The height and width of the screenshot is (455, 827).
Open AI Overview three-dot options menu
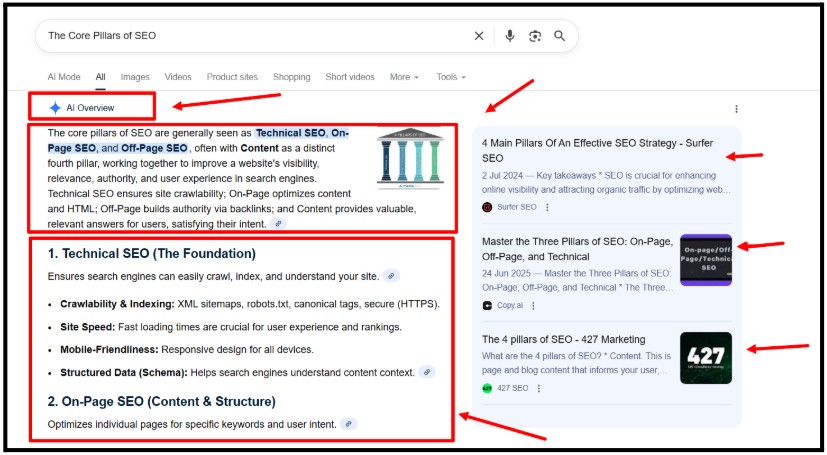point(736,109)
